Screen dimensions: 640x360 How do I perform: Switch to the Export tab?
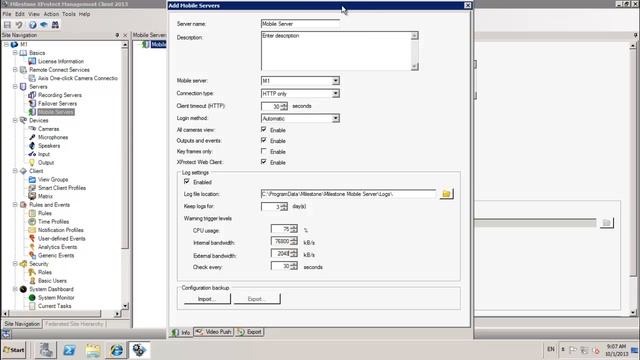[x=249, y=332]
